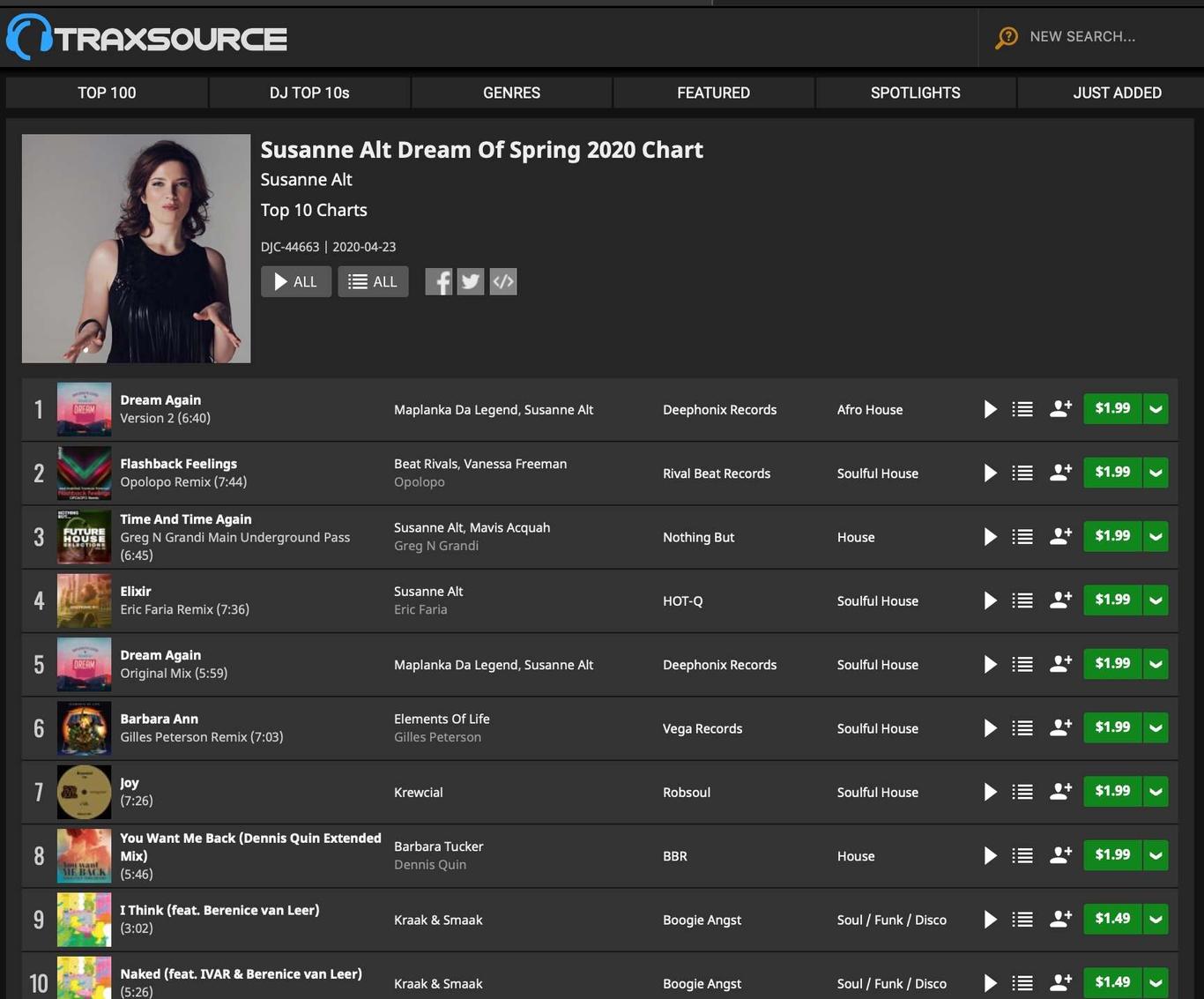Open the Boogie Angst label on row 9
1204x999 pixels.
click(702, 921)
